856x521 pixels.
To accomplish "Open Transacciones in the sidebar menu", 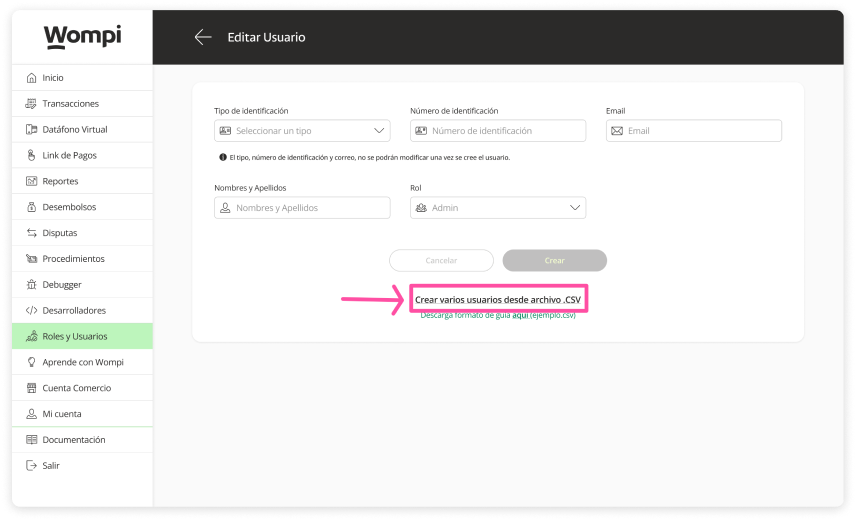I will click(x=70, y=104).
